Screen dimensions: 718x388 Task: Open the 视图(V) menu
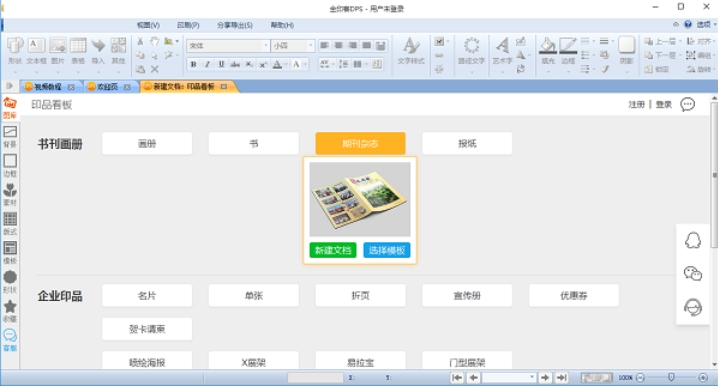[148, 25]
